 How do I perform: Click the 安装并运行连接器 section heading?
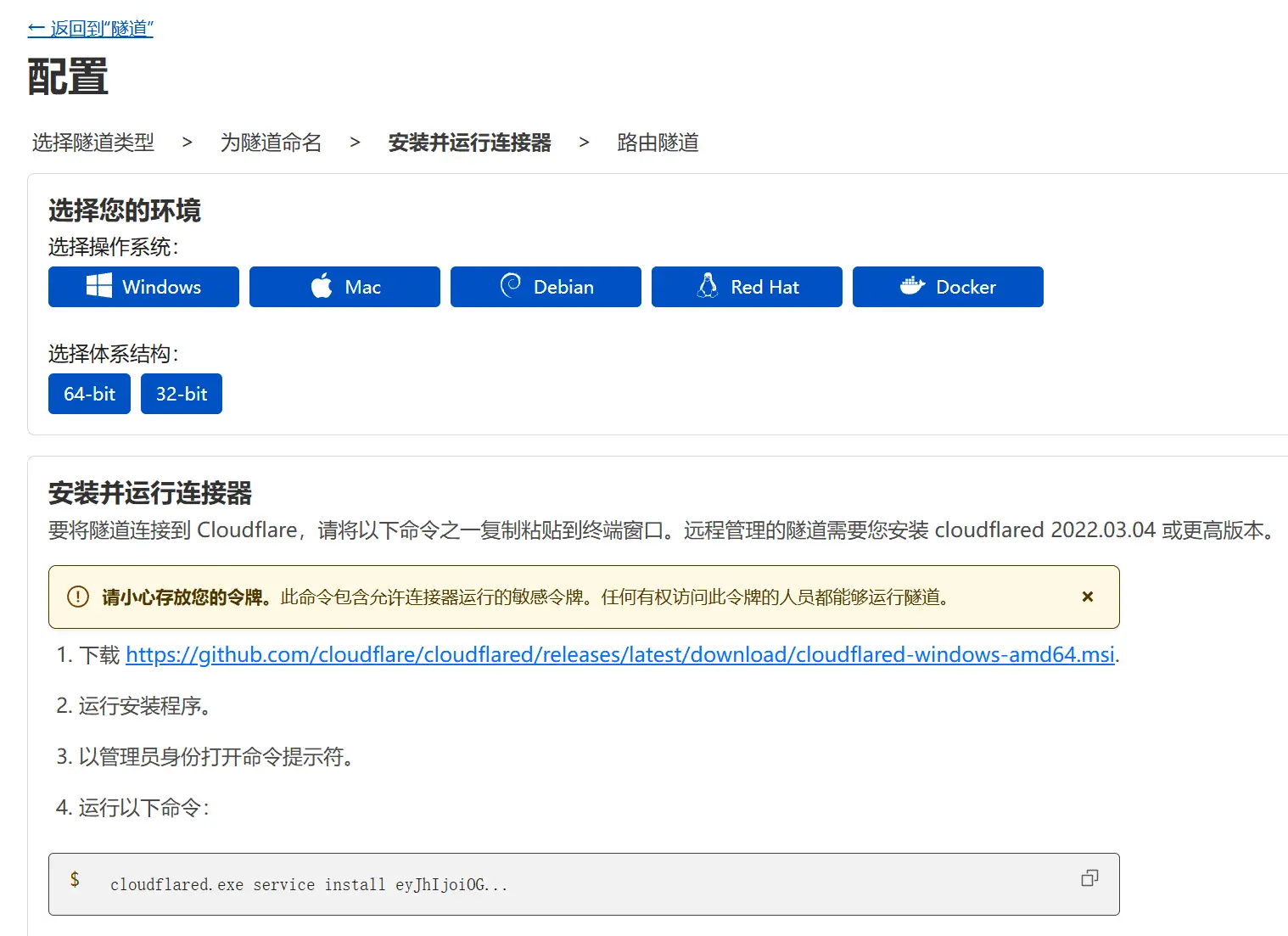[x=150, y=492]
